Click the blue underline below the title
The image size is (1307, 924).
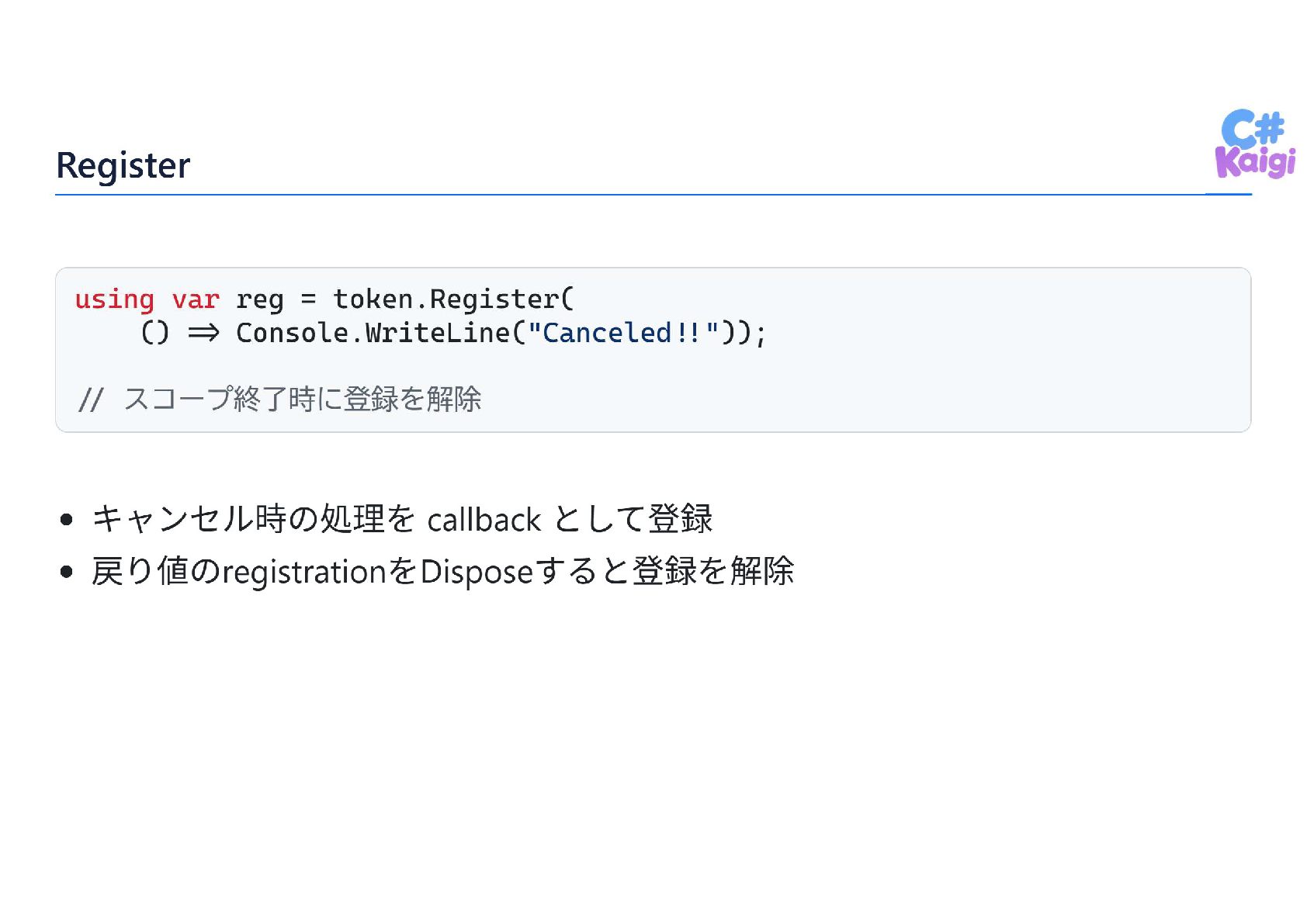653,194
